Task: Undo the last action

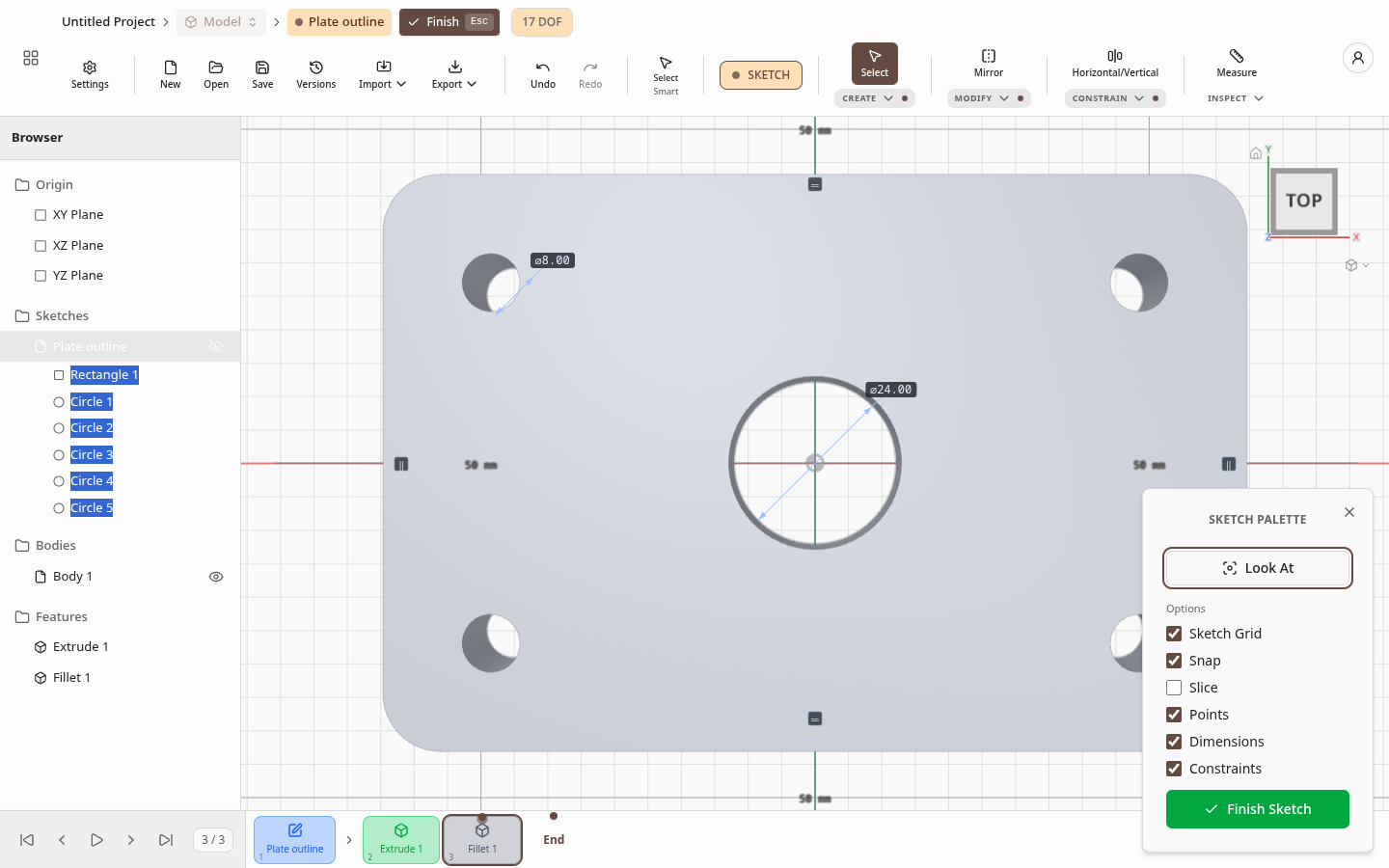Action: pos(543,74)
